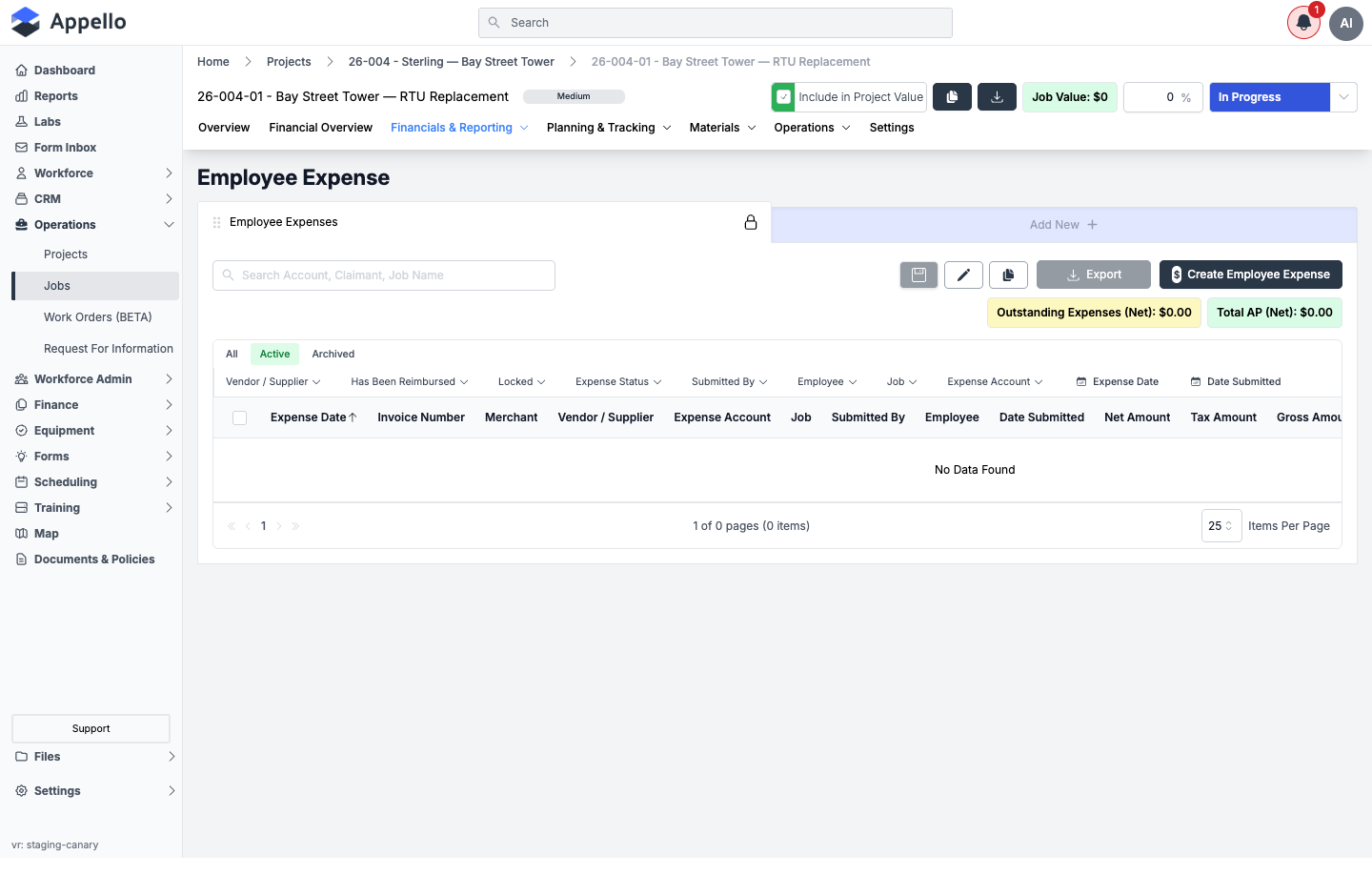
Task: Click Add New in the panel header
Action: click(x=1063, y=225)
